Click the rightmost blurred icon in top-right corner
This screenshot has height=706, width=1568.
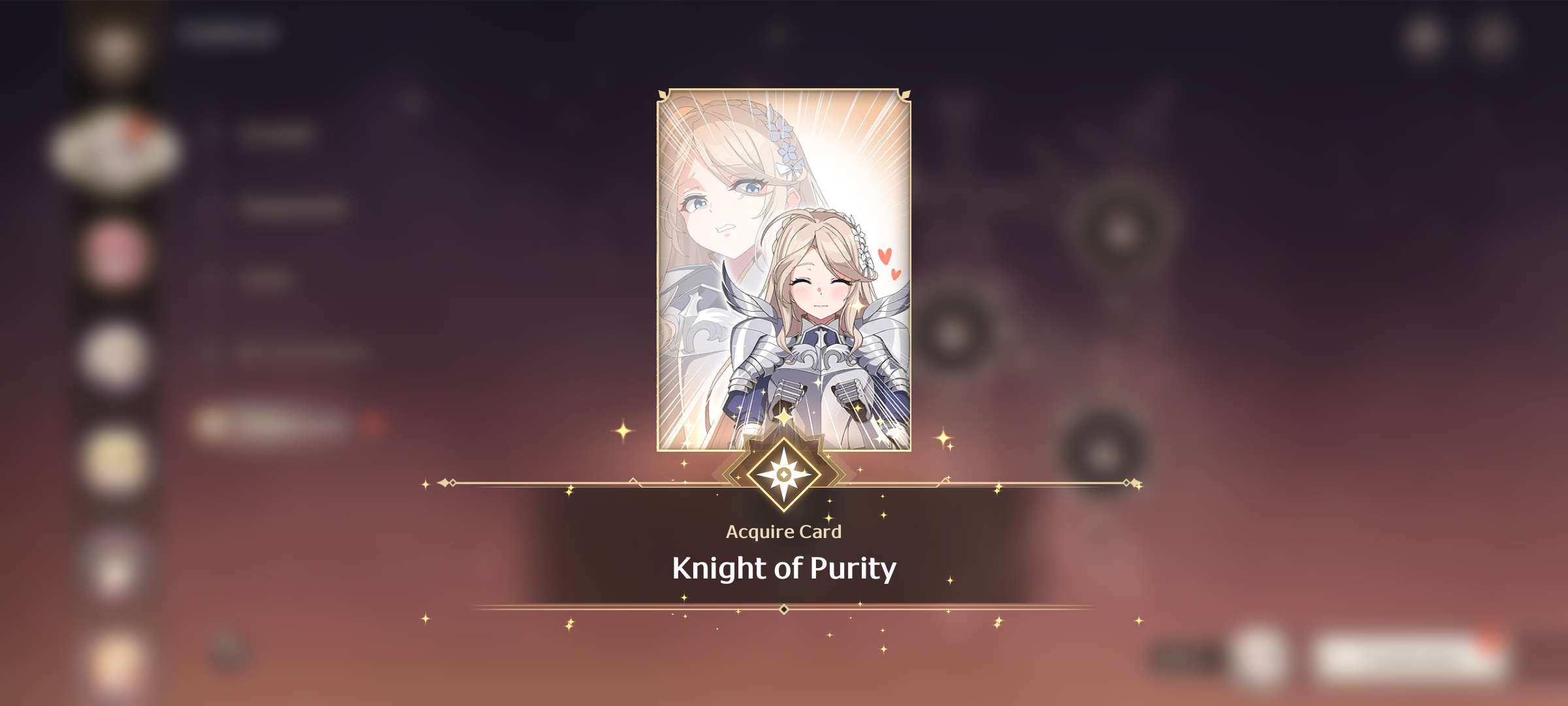(x=1493, y=38)
